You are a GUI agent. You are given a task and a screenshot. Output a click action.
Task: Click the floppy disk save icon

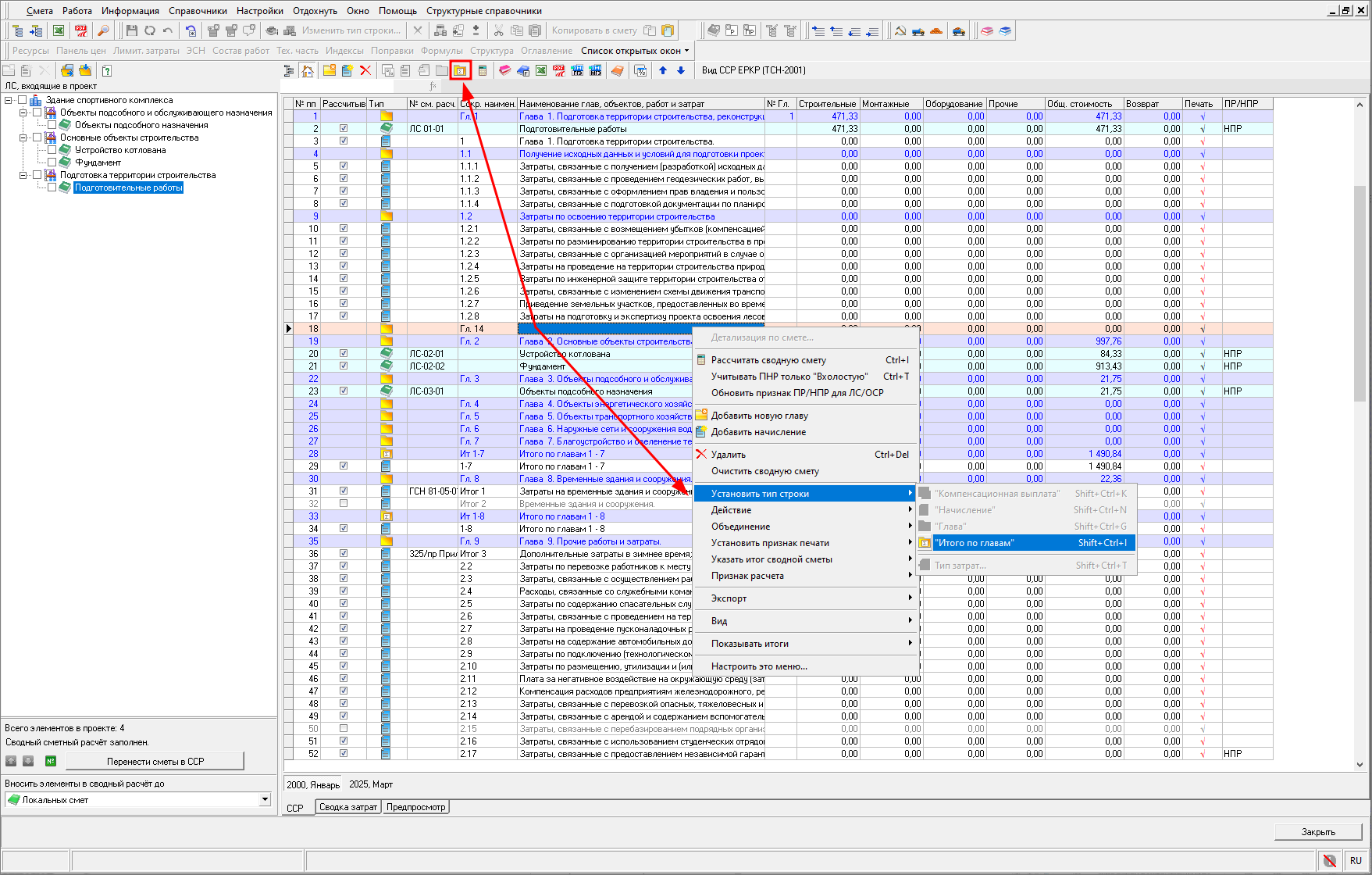click(x=131, y=30)
